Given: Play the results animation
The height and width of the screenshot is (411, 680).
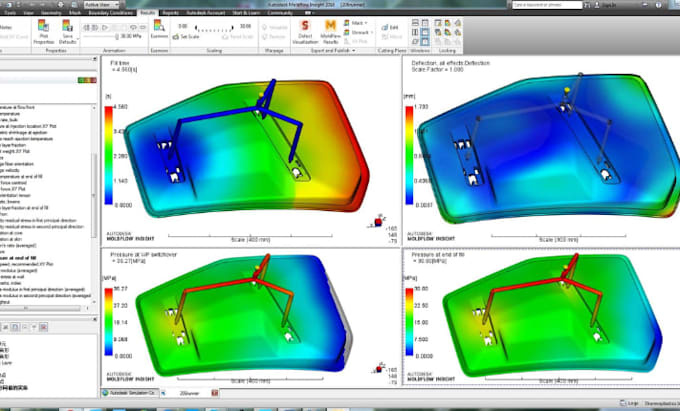Looking at the screenshot, I should [105, 27].
